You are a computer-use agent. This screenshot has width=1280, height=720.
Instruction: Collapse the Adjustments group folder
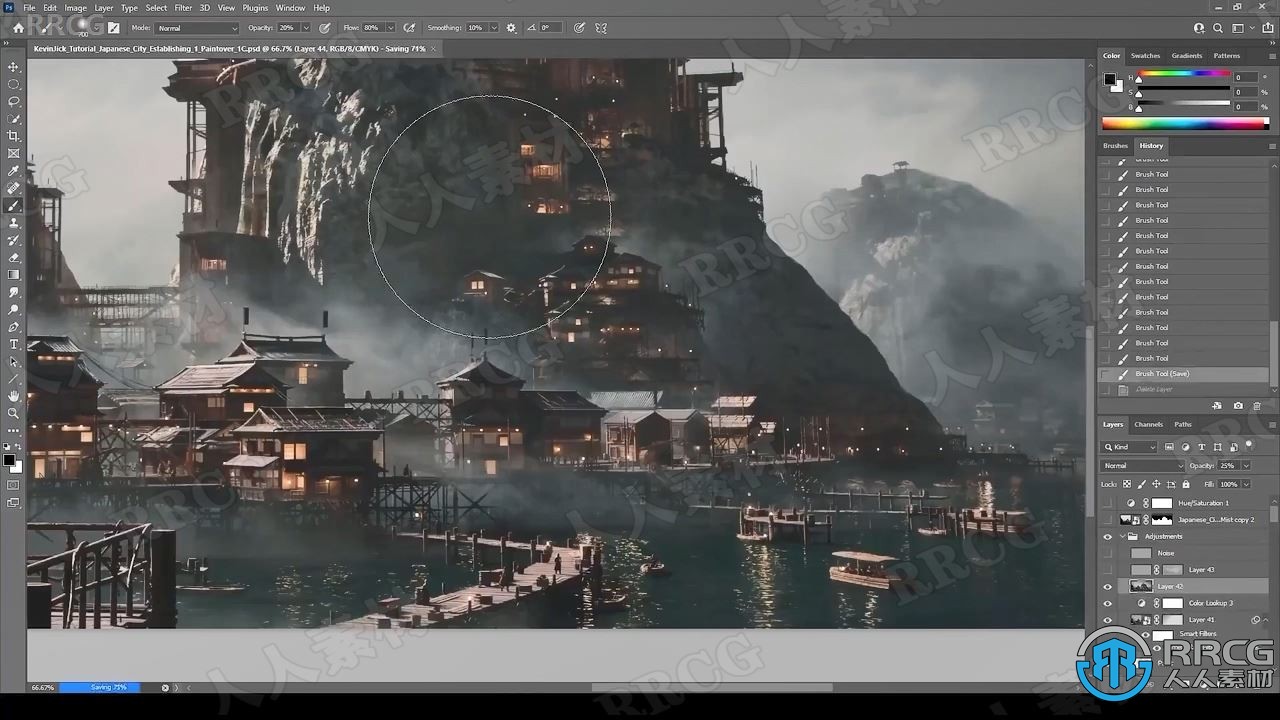(1122, 537)
